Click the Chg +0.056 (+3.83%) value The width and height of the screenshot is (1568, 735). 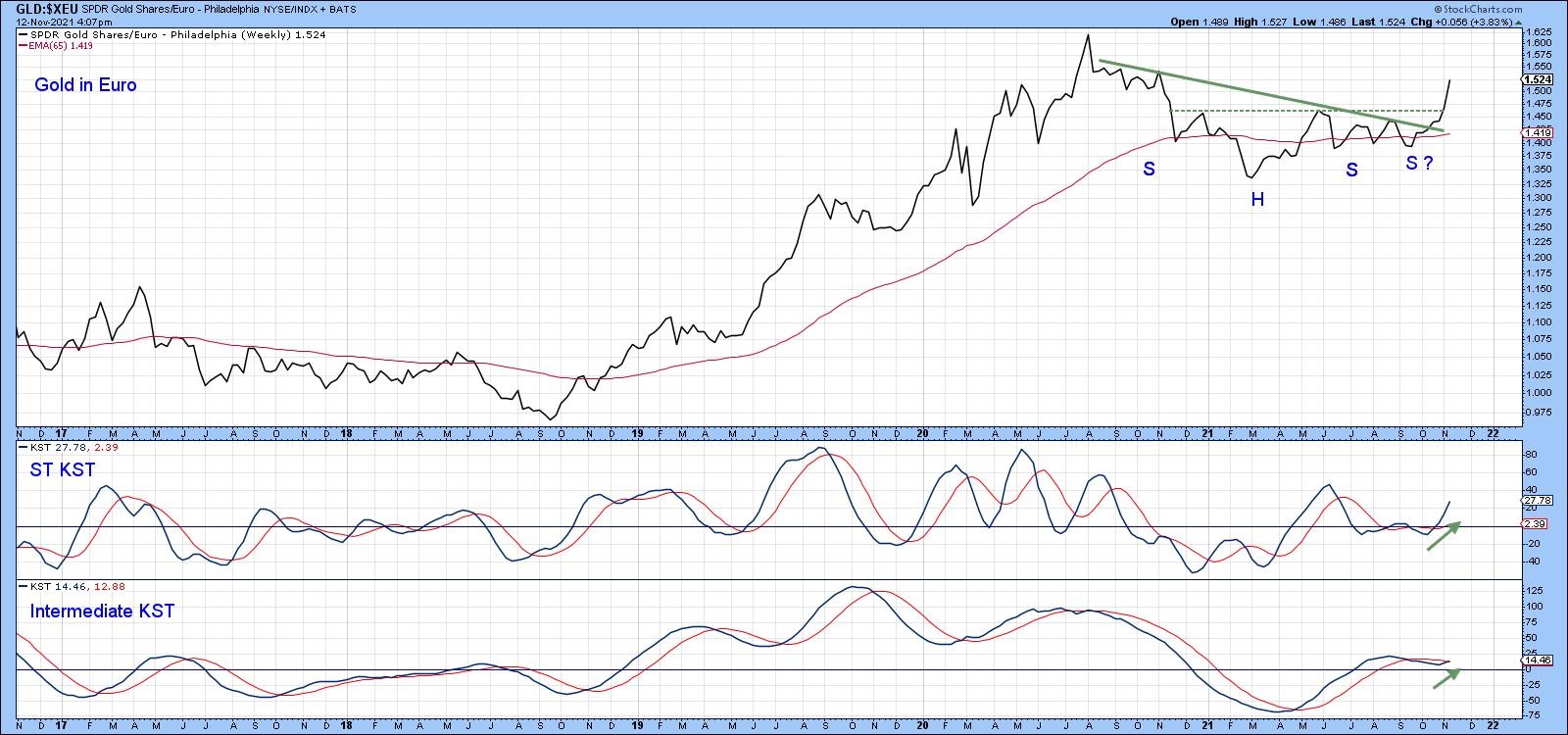point(1478,22)
